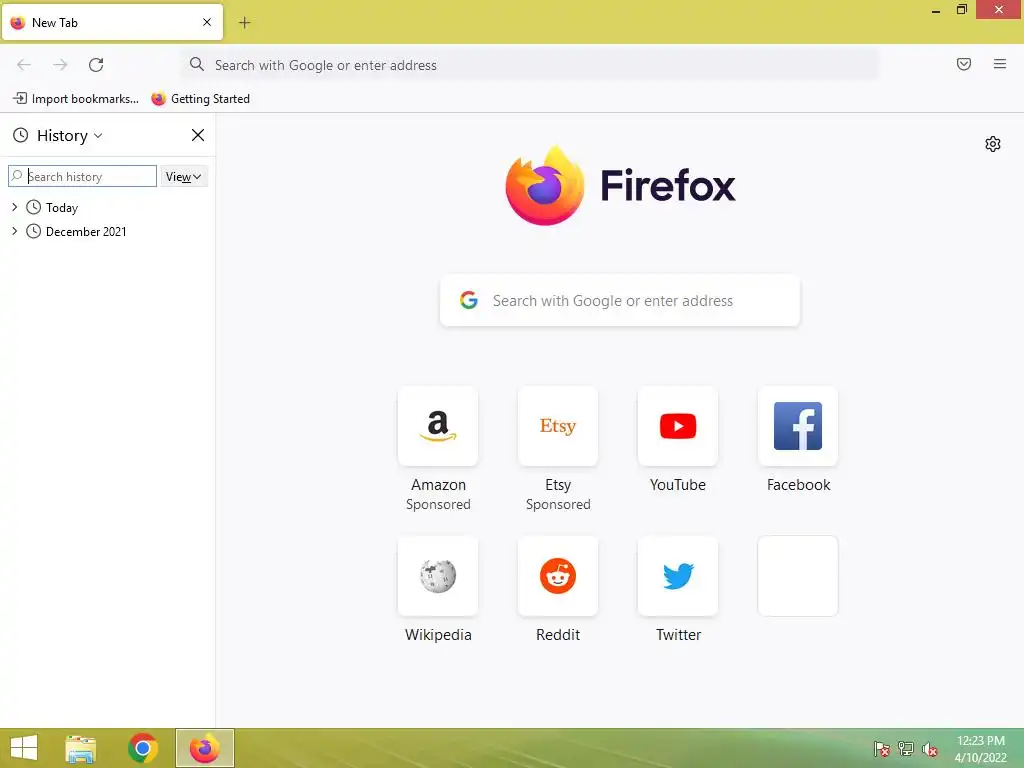Click the Google search box on page

pyautogui.click(x=620, y=300)
